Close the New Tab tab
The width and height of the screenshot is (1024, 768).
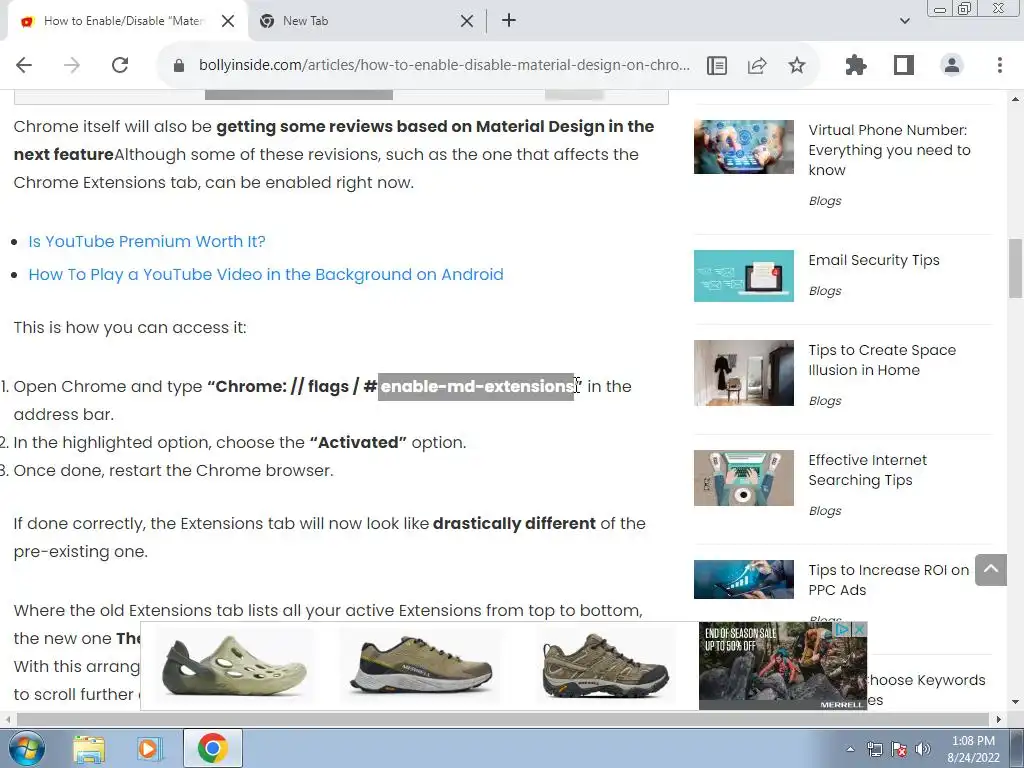click(x=466, y=21)
